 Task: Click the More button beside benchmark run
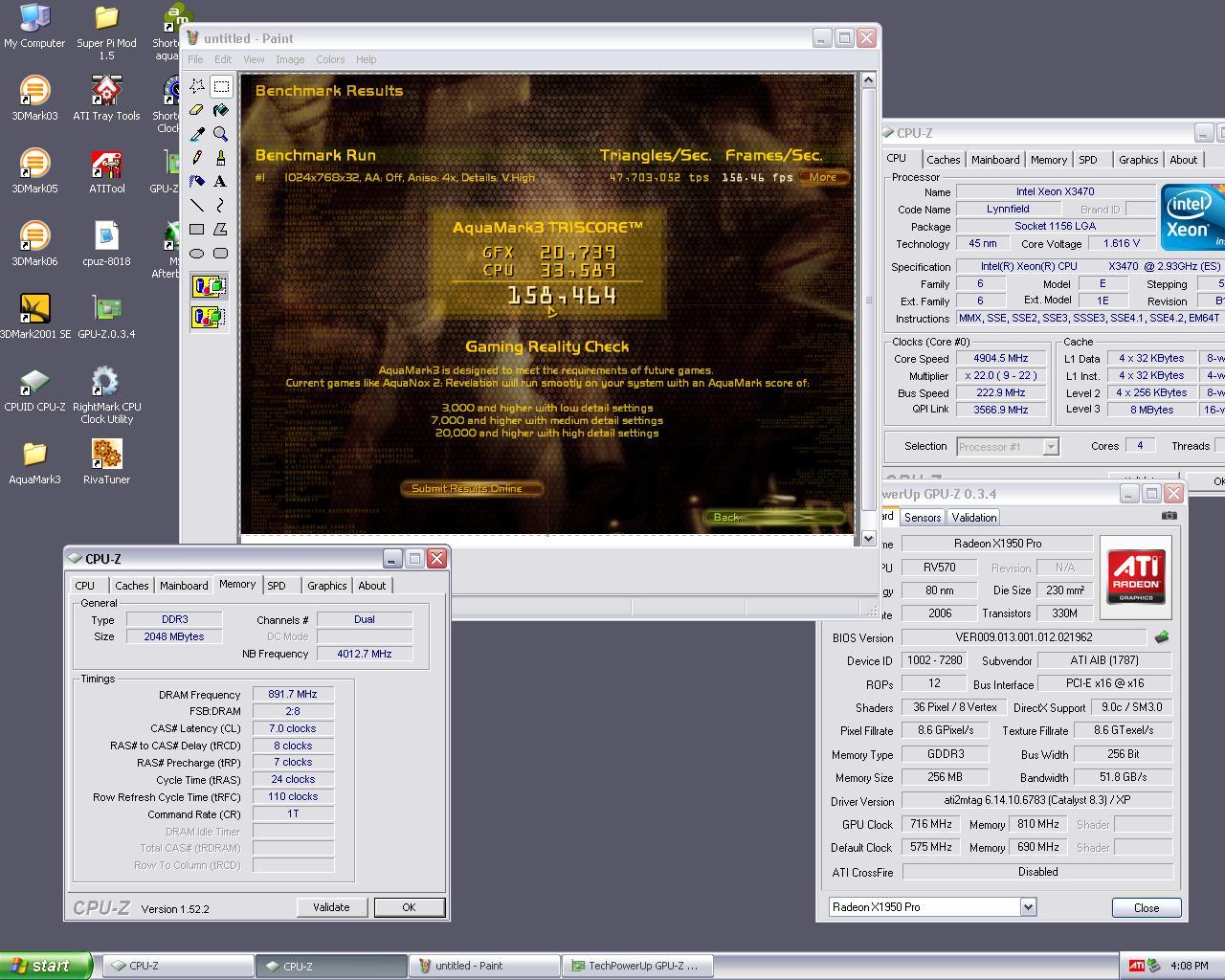click(x=823, y=177)
